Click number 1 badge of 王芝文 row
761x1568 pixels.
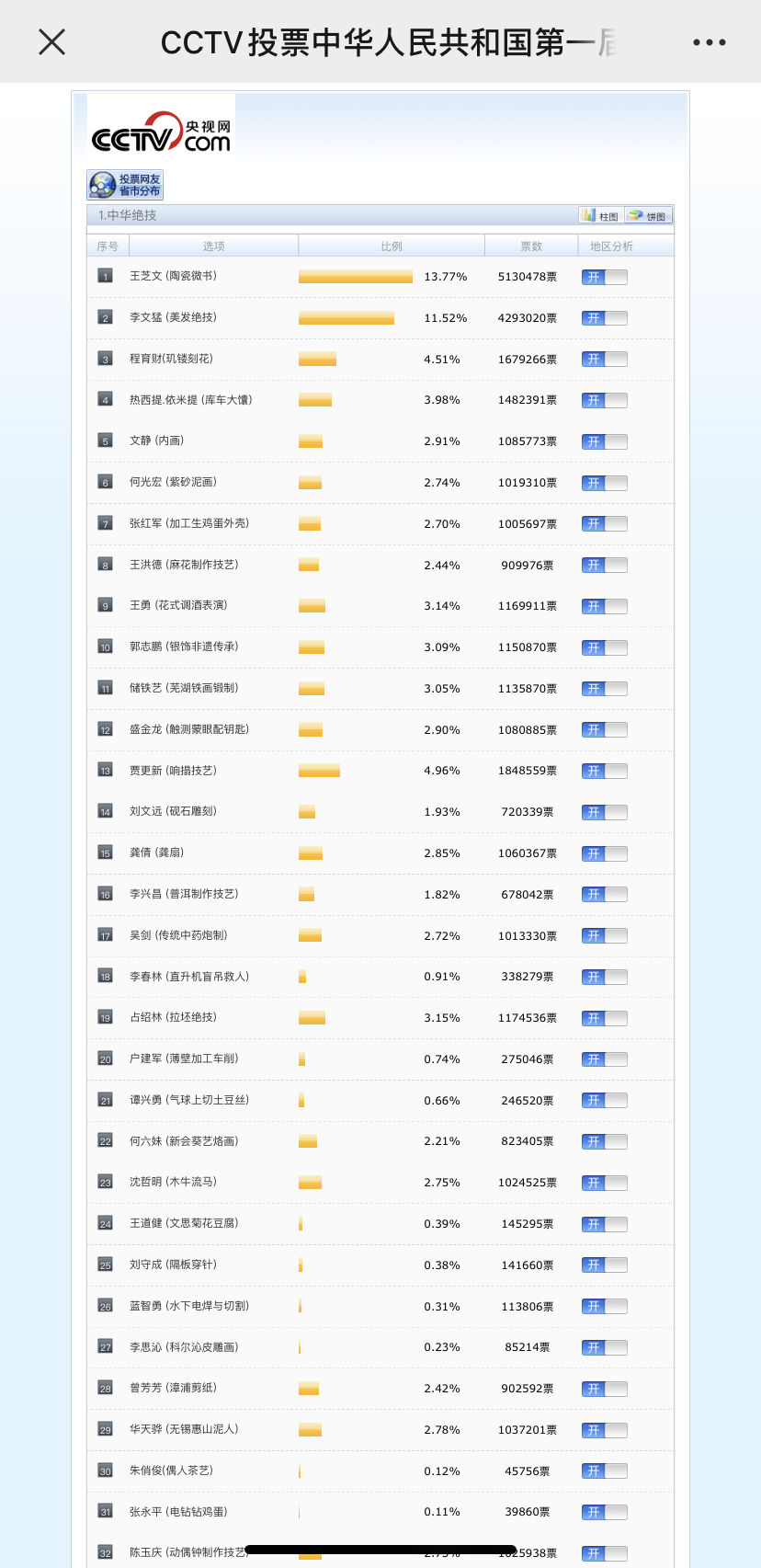[x=106, y=276]
